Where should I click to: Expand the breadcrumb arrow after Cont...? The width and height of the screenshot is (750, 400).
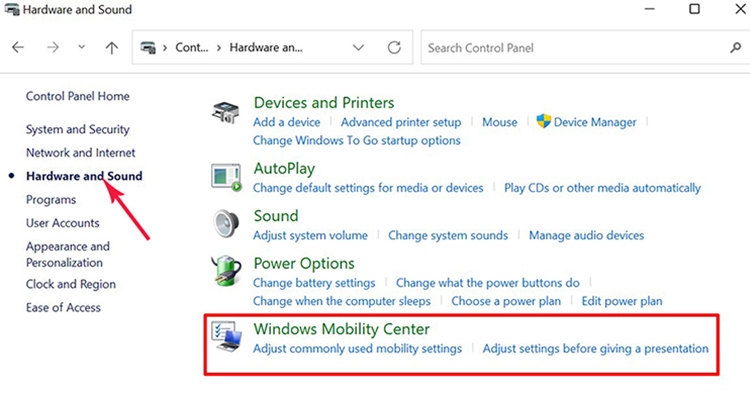(219, 48)
